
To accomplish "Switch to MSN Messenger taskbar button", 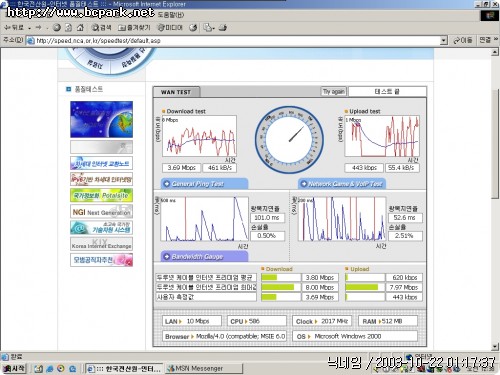I will pyautogui.click(x=204, y=368).
